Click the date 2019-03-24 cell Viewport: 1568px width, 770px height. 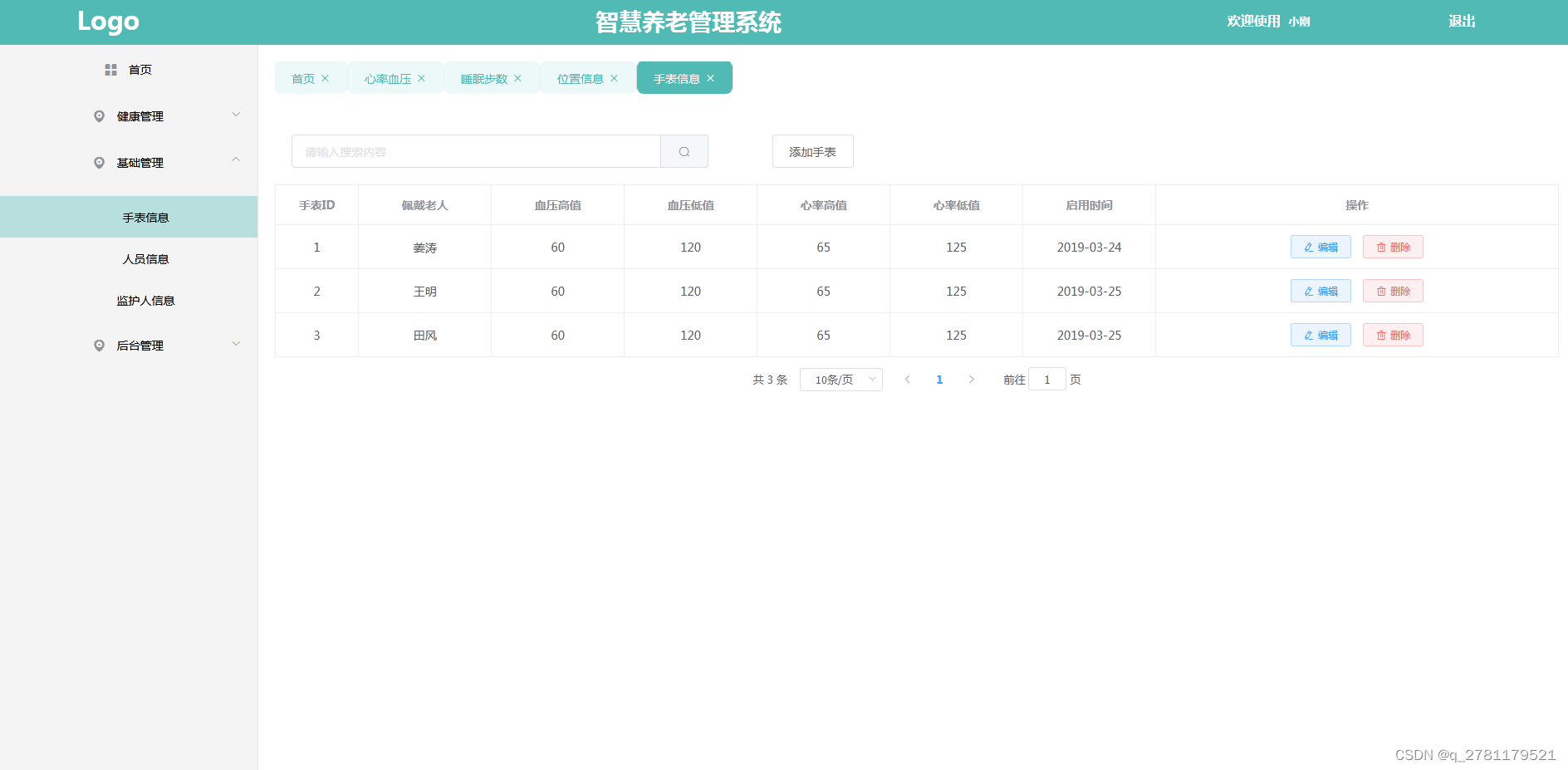1089,248
